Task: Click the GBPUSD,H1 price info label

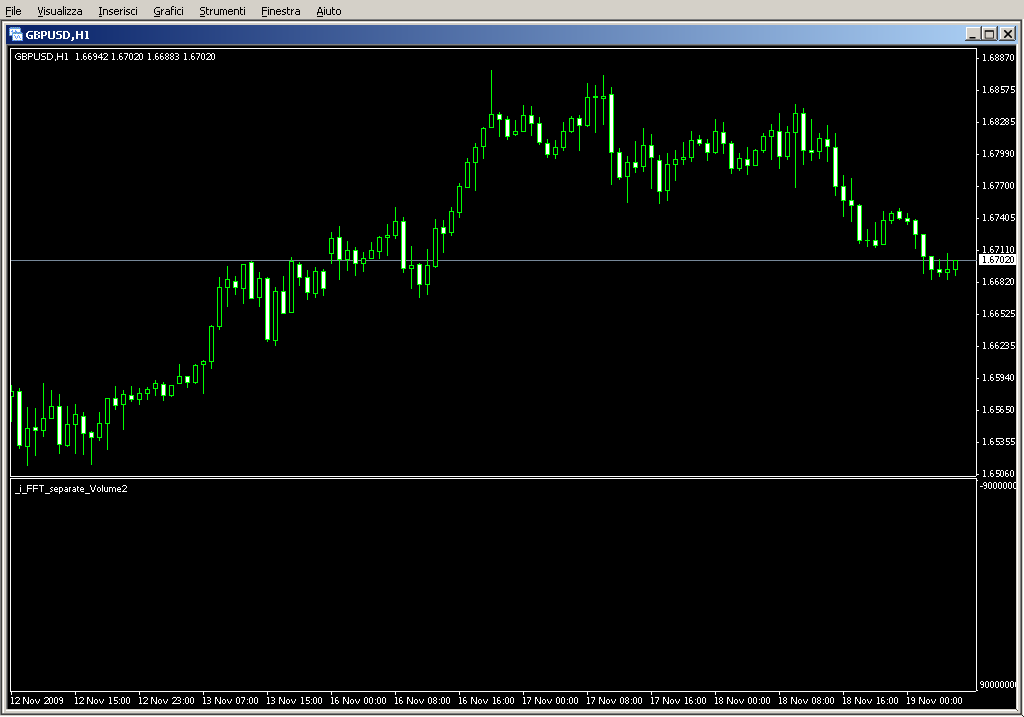Action: [x=115, y=57]
